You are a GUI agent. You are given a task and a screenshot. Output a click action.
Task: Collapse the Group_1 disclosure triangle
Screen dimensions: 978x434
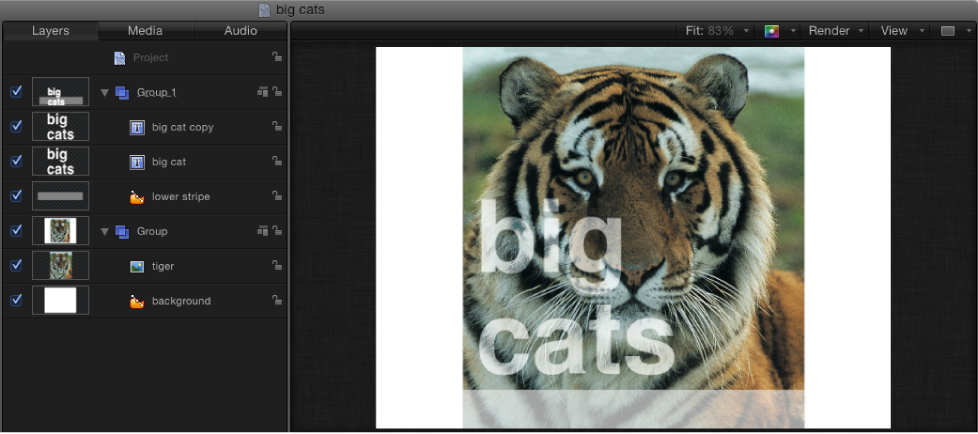click(105, 93)
